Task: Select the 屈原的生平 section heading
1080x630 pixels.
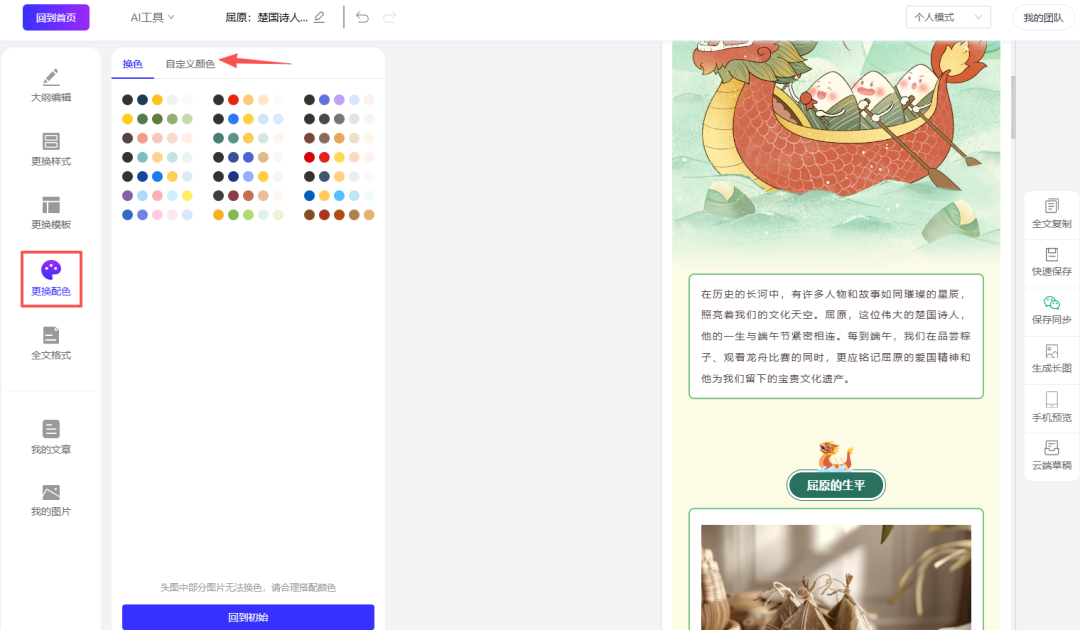Action: [x=835, y=485]
